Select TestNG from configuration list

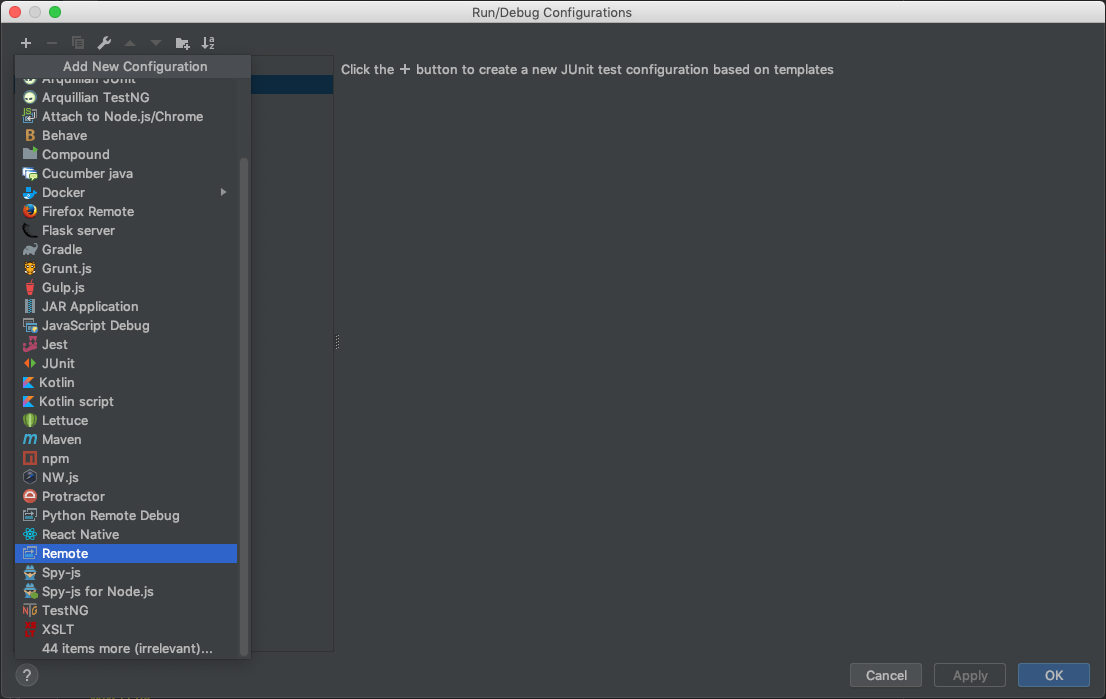click(126, 611)
